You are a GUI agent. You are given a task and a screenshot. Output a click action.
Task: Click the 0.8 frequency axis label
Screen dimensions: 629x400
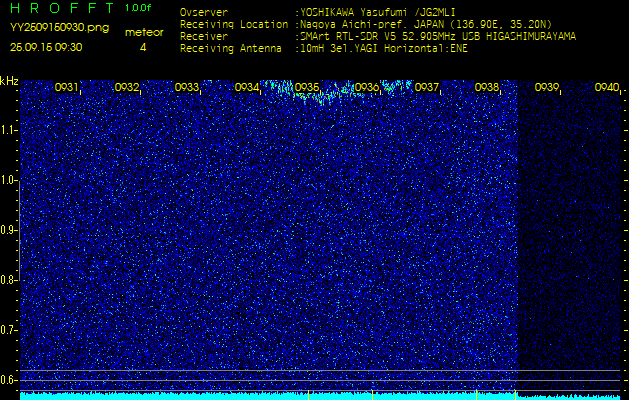(x=8, y=280)
